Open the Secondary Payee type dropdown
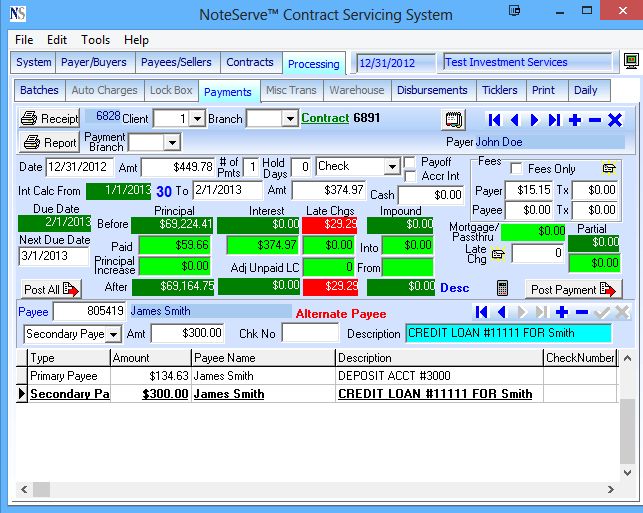Screen dimensions: 643x513 tap(113, 333)
